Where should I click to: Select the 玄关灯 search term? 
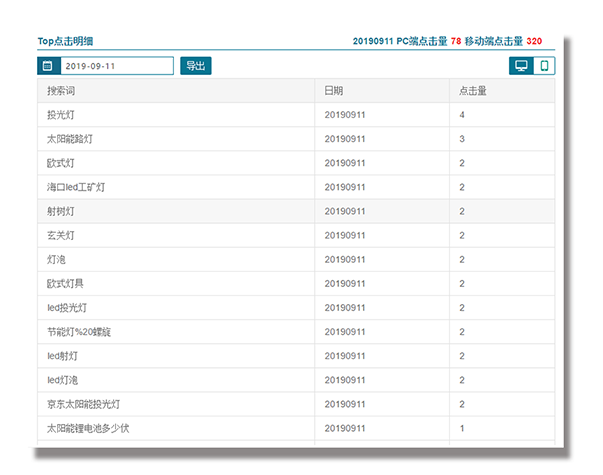coord(60,235)
